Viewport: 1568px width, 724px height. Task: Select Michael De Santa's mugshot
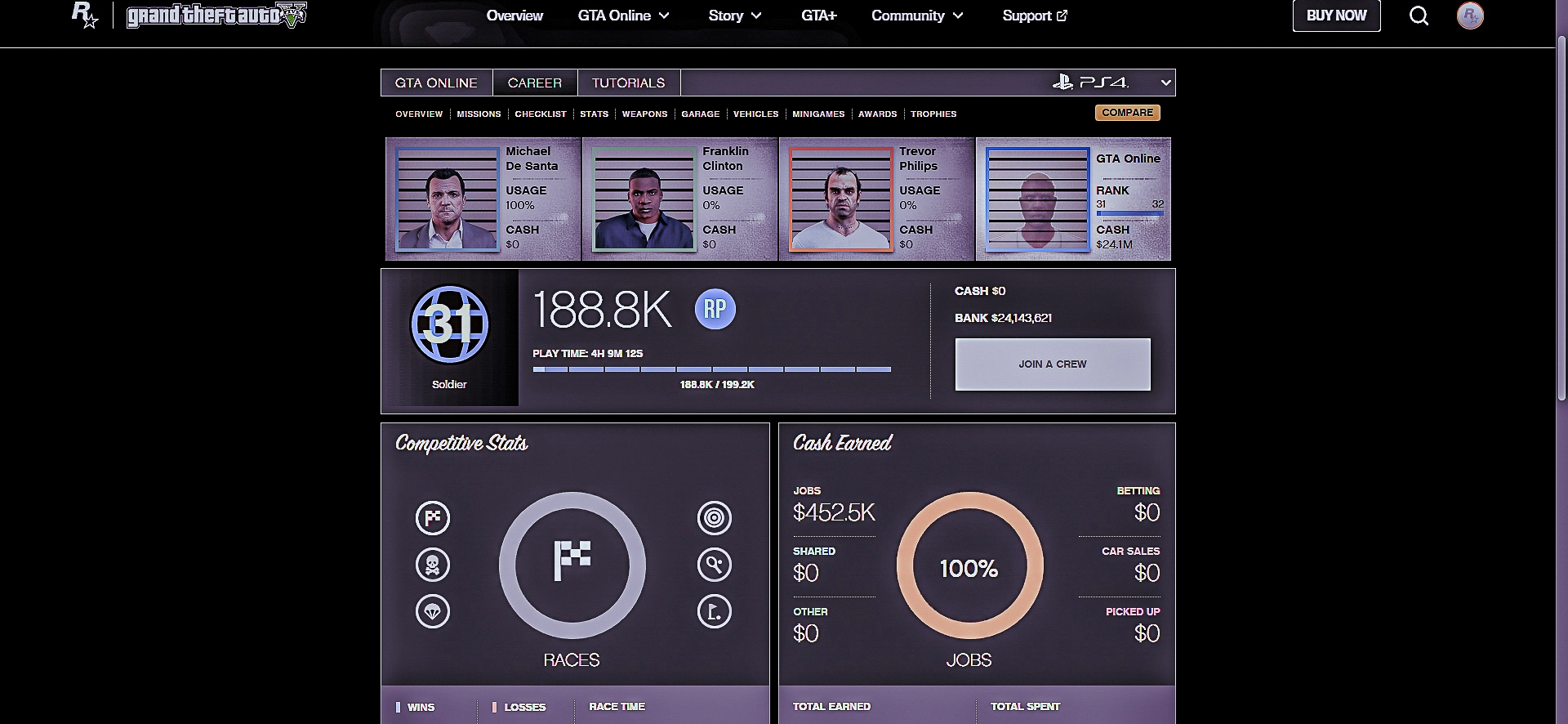[448, 199]
